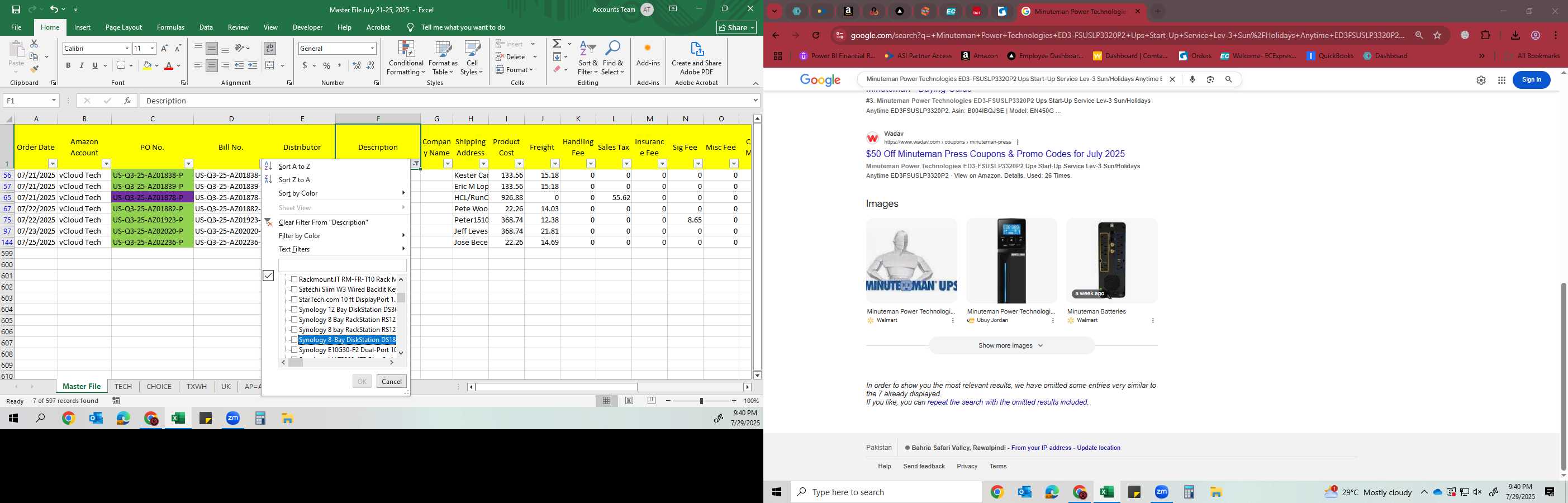Open Freight column filter dropdown

pyautogui.click(x=555, y=163)
